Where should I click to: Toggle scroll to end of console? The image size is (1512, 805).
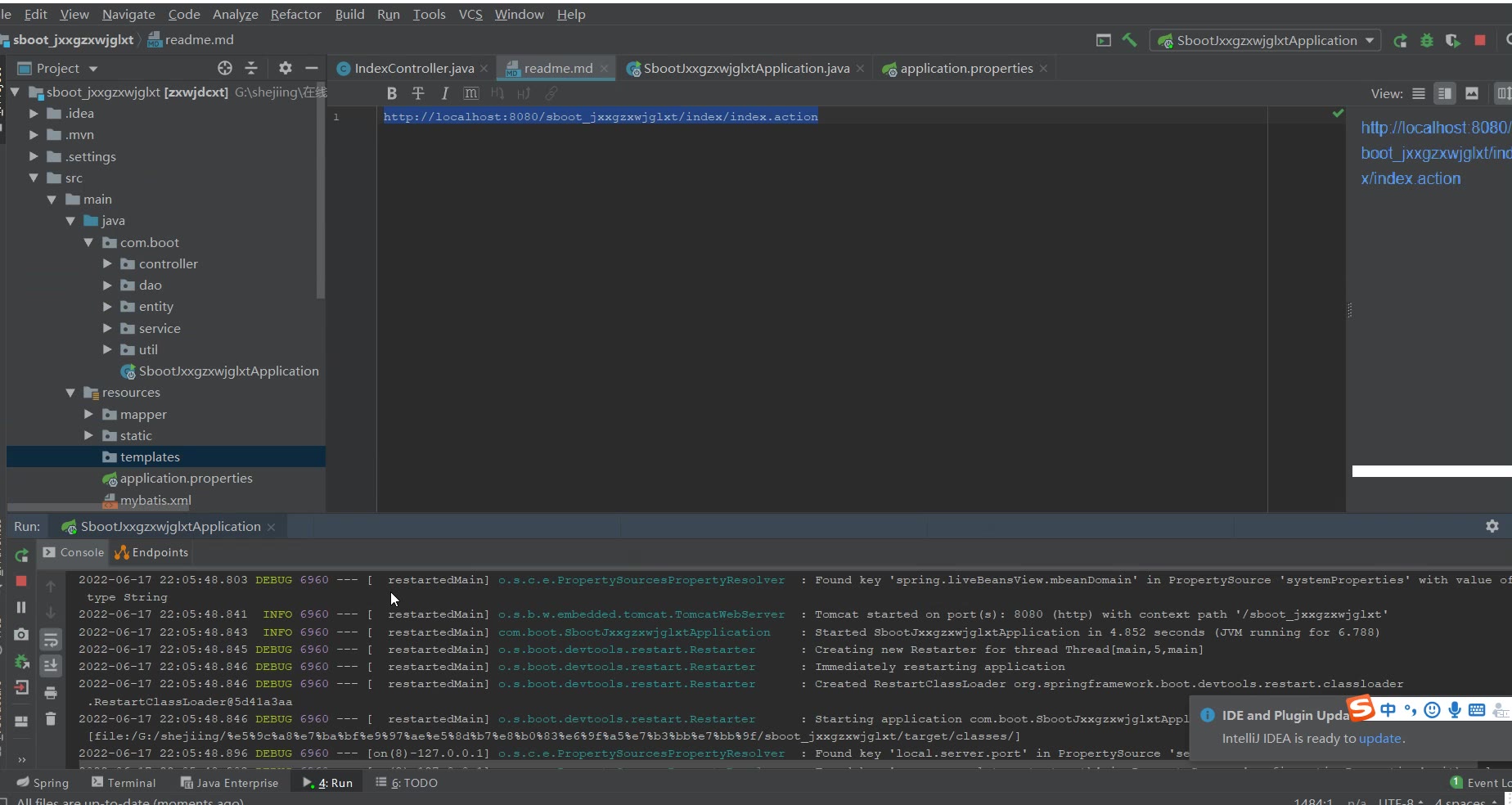[x=51, y=666]
